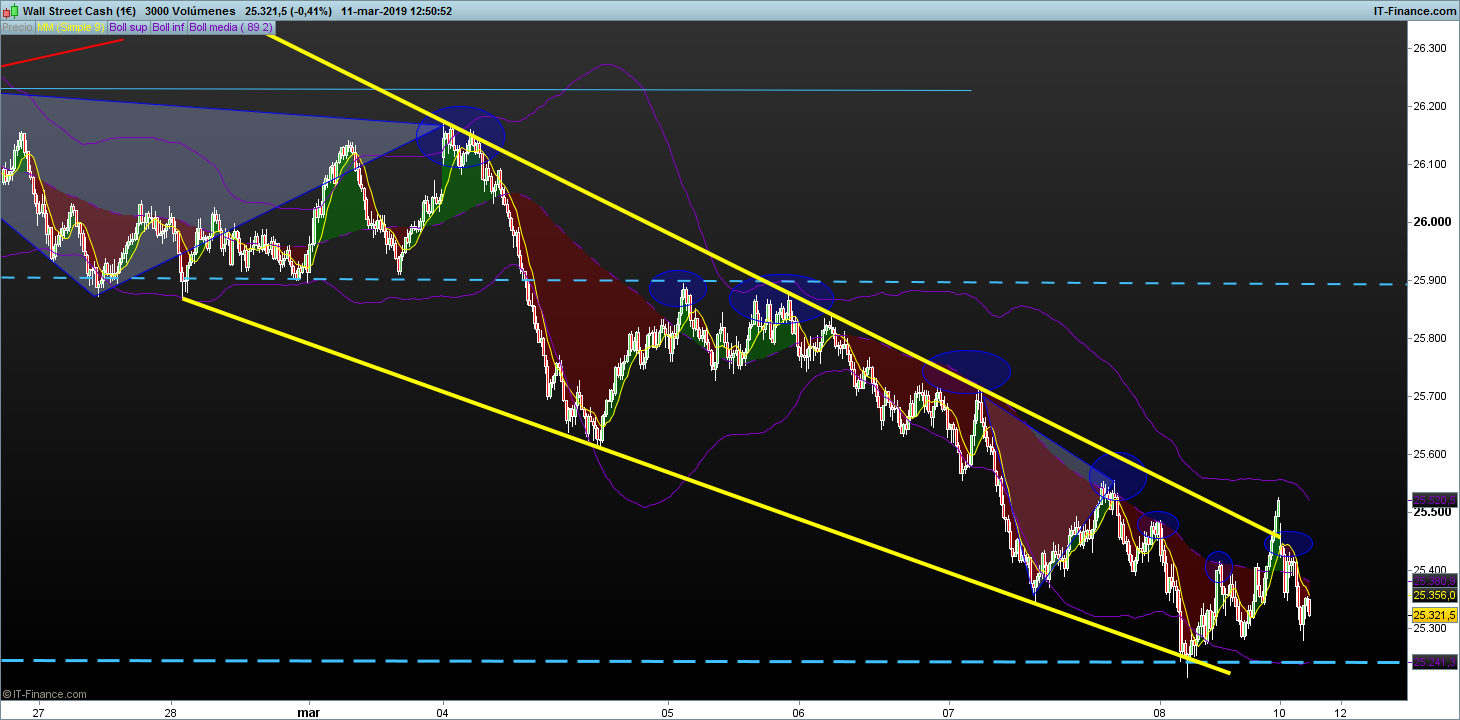Click the 3000 Volúmenes timeframe text
1460x720 pixels.
[x=190, y=11]
